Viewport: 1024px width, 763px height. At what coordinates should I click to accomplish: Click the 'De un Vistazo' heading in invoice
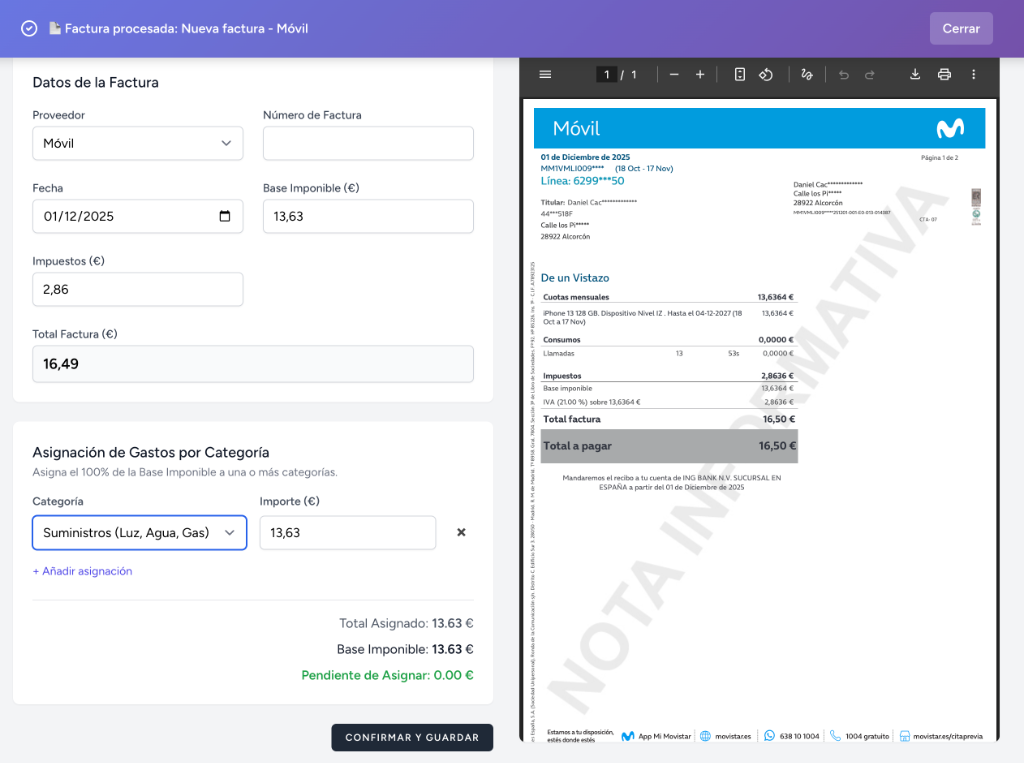575,278
